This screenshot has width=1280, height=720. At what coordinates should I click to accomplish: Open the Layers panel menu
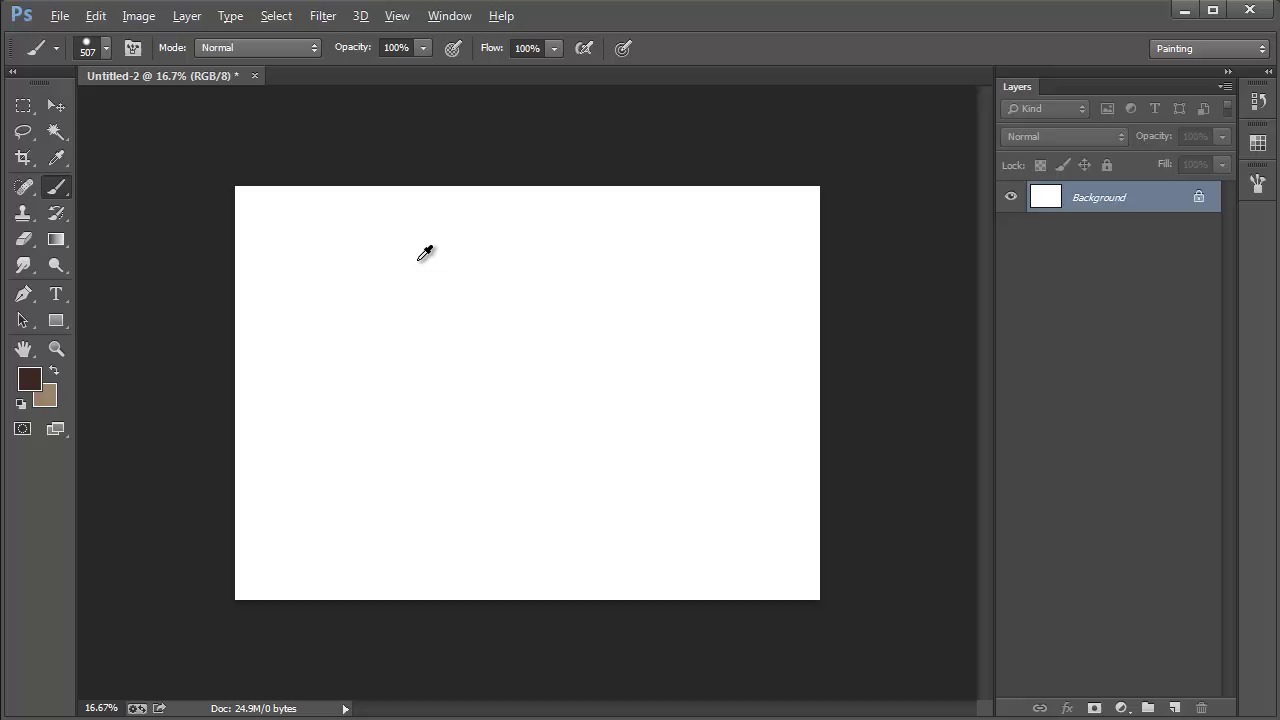(x=1225, y=87)
